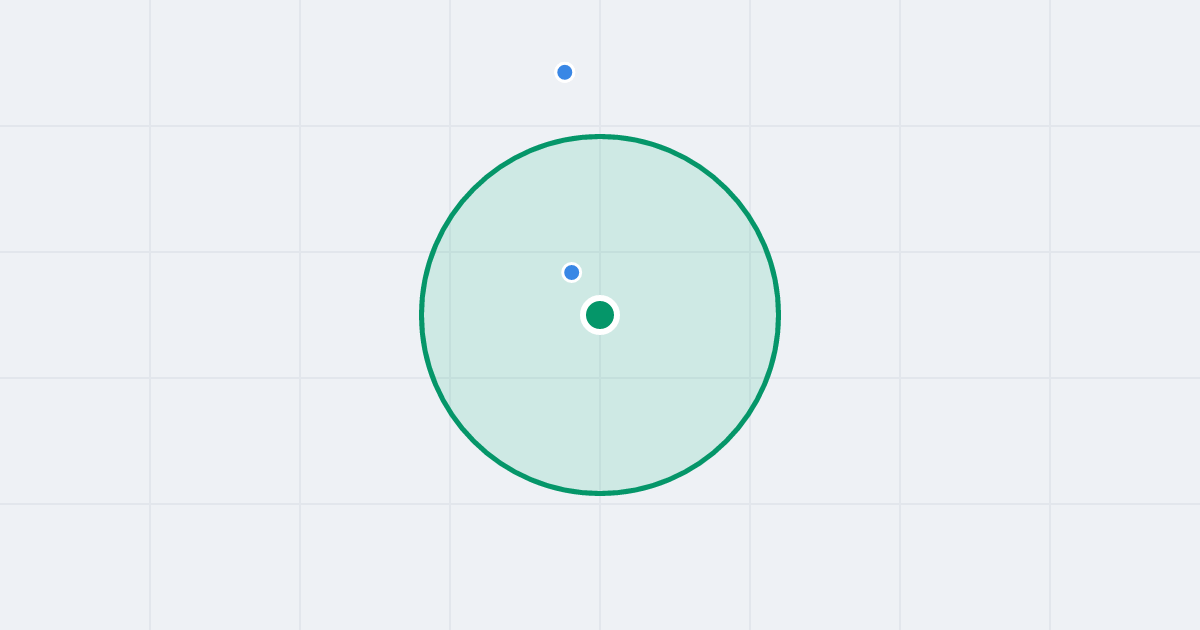The image size is (1200, 630).
Task: Click the empty grid cell in the top-left corner
Action: [x=75, y=62]
